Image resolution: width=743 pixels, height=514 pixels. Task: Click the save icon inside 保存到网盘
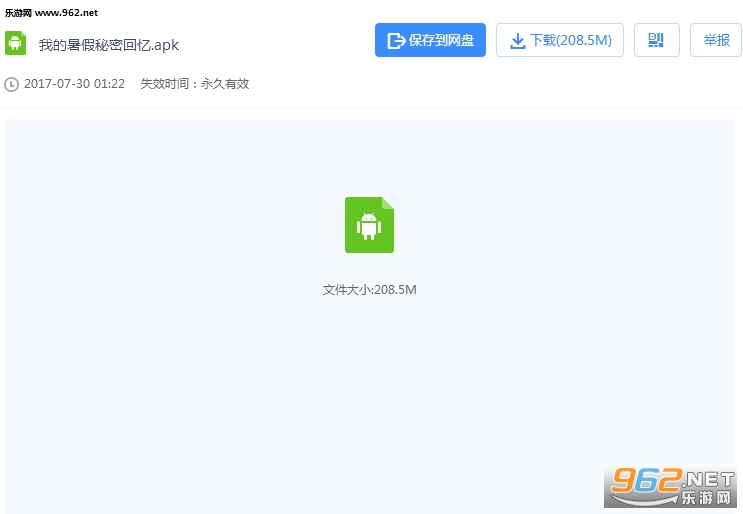(396, 41)
